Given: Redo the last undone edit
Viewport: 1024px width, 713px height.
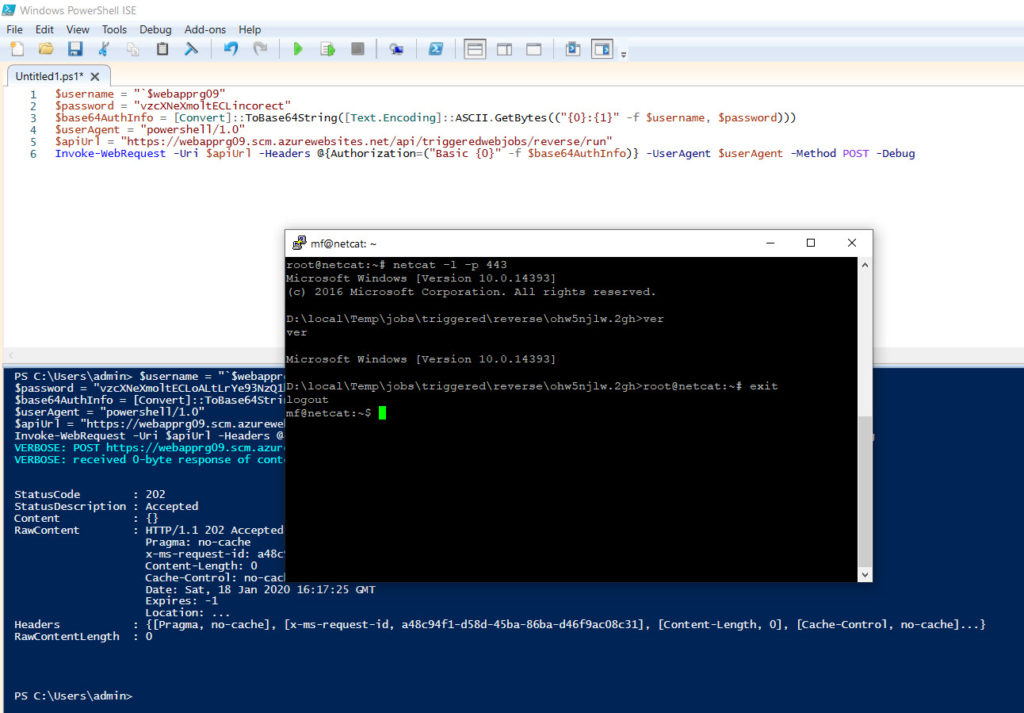Looking at the screenshot, I should [260, 49].
